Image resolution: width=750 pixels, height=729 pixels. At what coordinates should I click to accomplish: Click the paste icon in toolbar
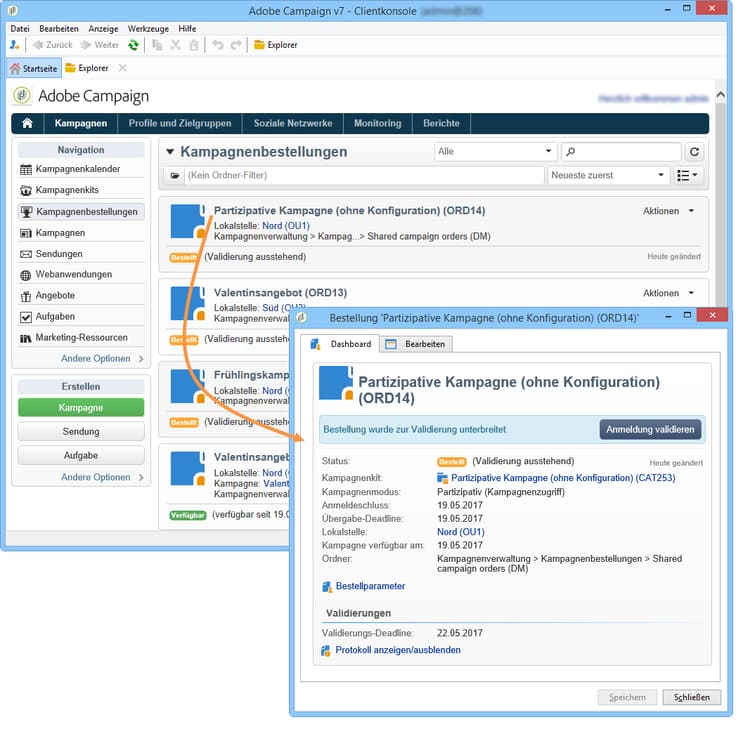[194, 45]
